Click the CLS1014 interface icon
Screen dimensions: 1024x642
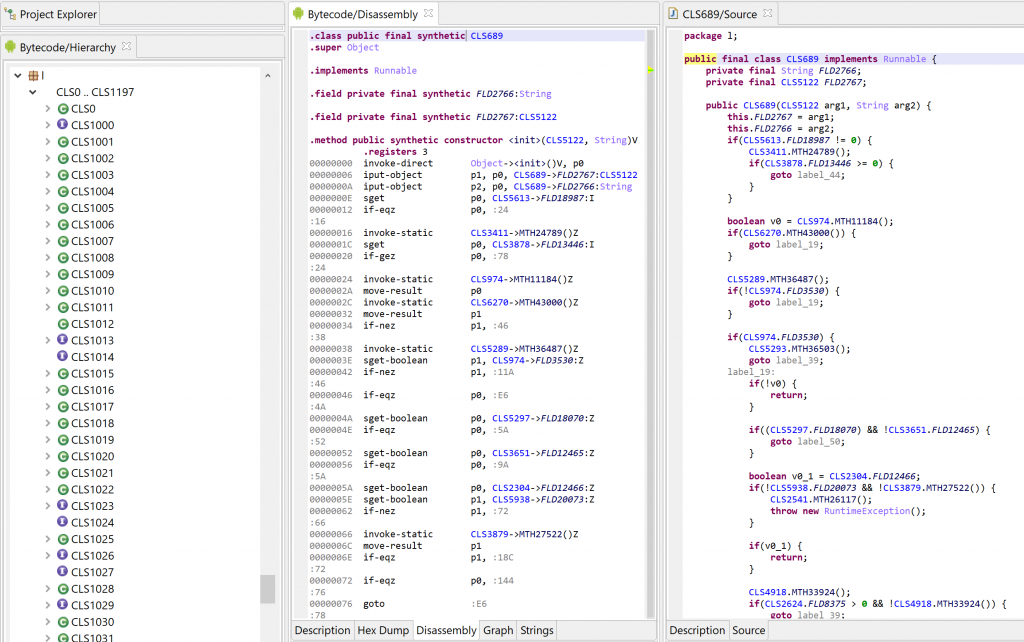(63, 357)
